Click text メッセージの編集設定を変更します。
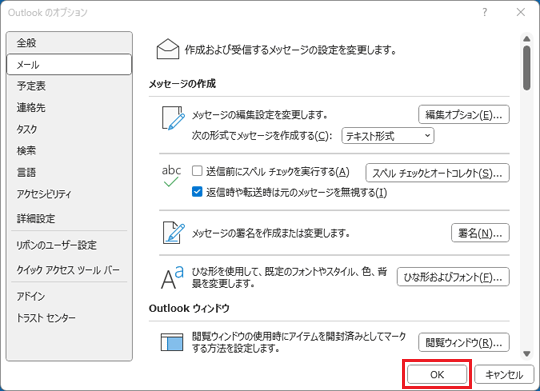This screenshot has height=391, width=540. [260, 114]
